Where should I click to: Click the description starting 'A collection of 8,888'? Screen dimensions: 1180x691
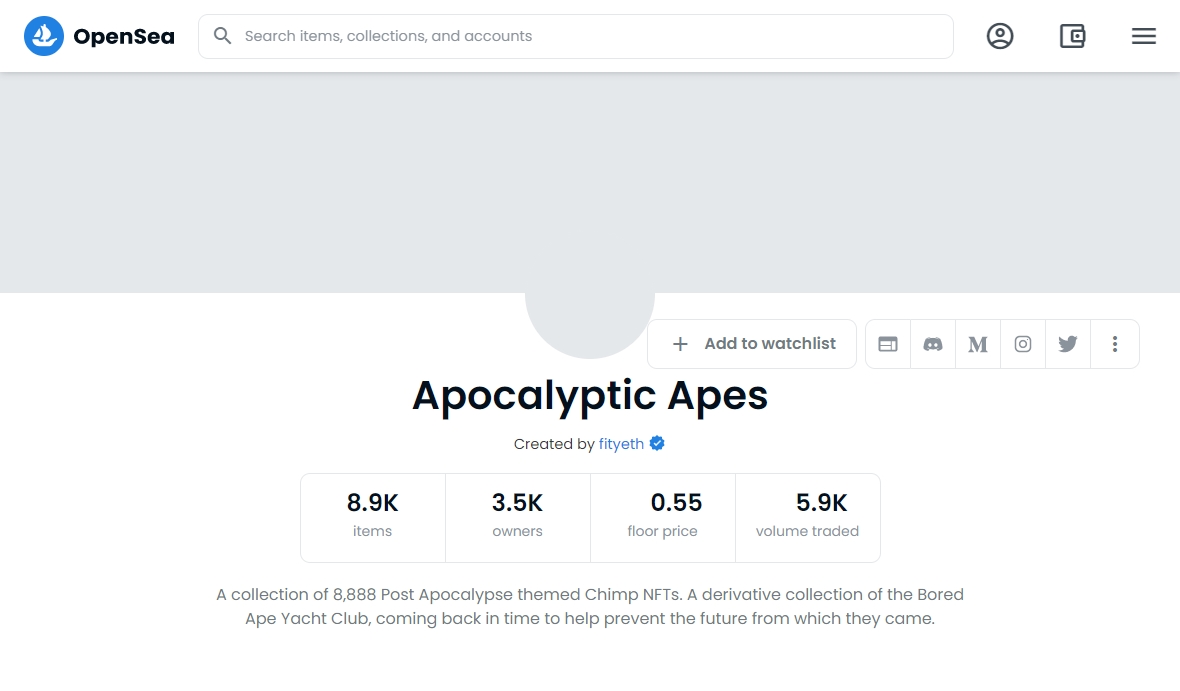coord(590,607)
